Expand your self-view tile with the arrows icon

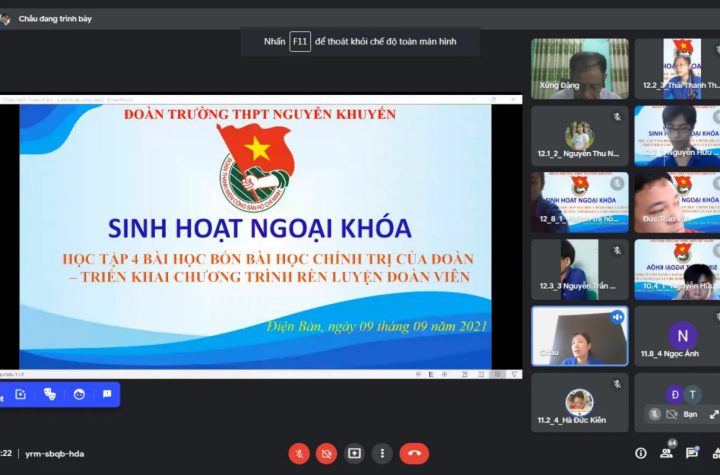pos(714,414)
